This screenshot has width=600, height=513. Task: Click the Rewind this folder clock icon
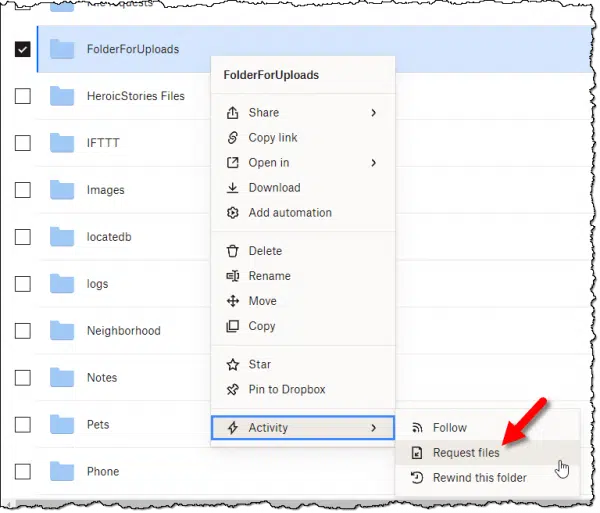pos(417,478)
